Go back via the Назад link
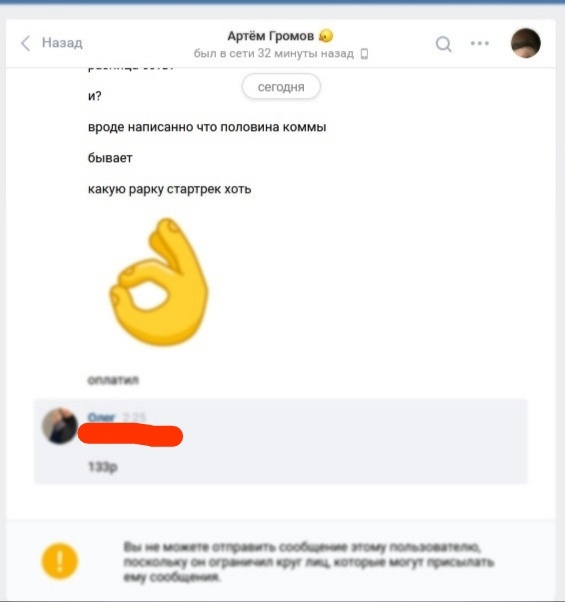 (62, 43)
